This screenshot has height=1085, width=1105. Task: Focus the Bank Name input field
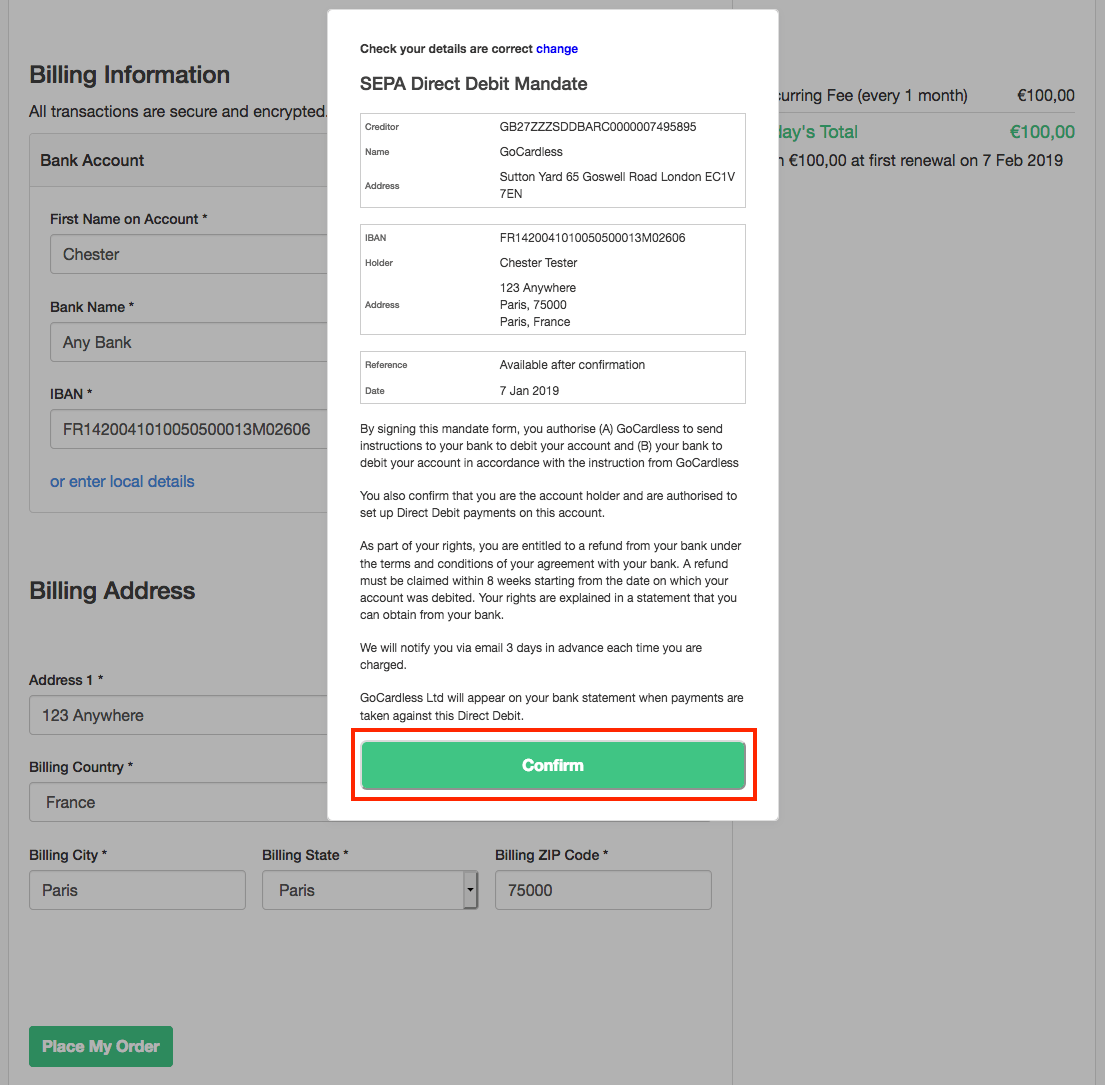tap(190, 342)
